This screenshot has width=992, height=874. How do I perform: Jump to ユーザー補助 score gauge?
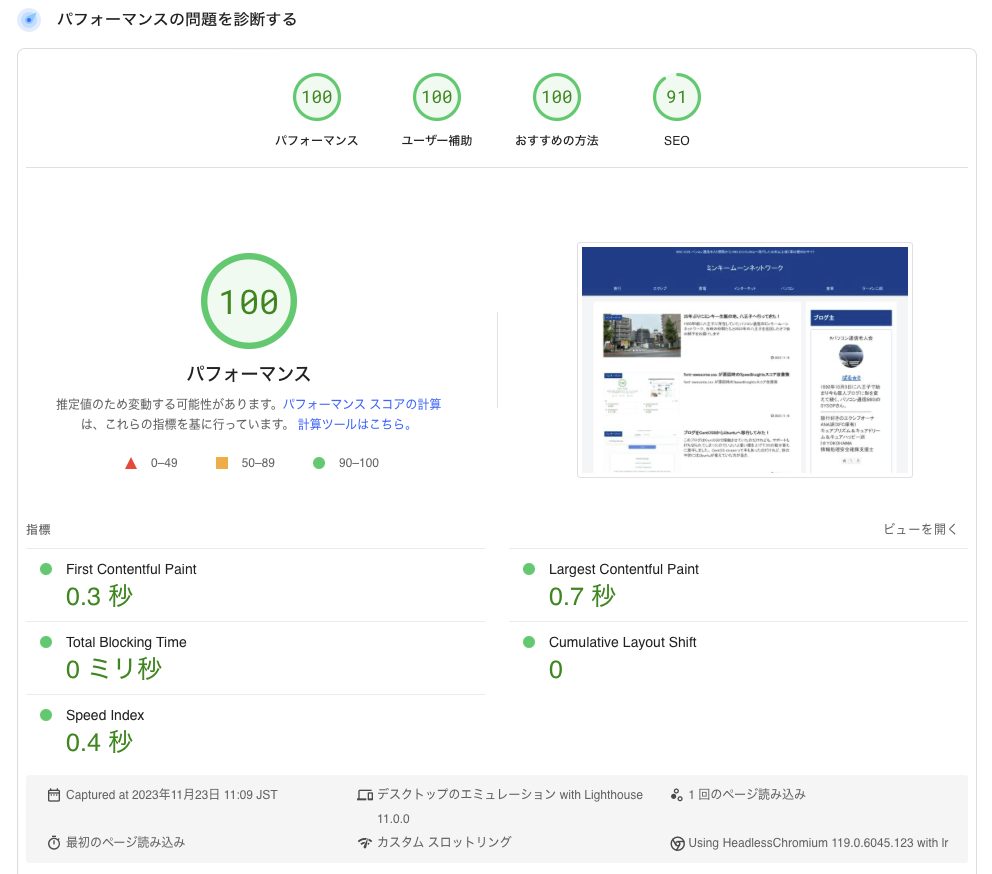[x=437, y=98]
